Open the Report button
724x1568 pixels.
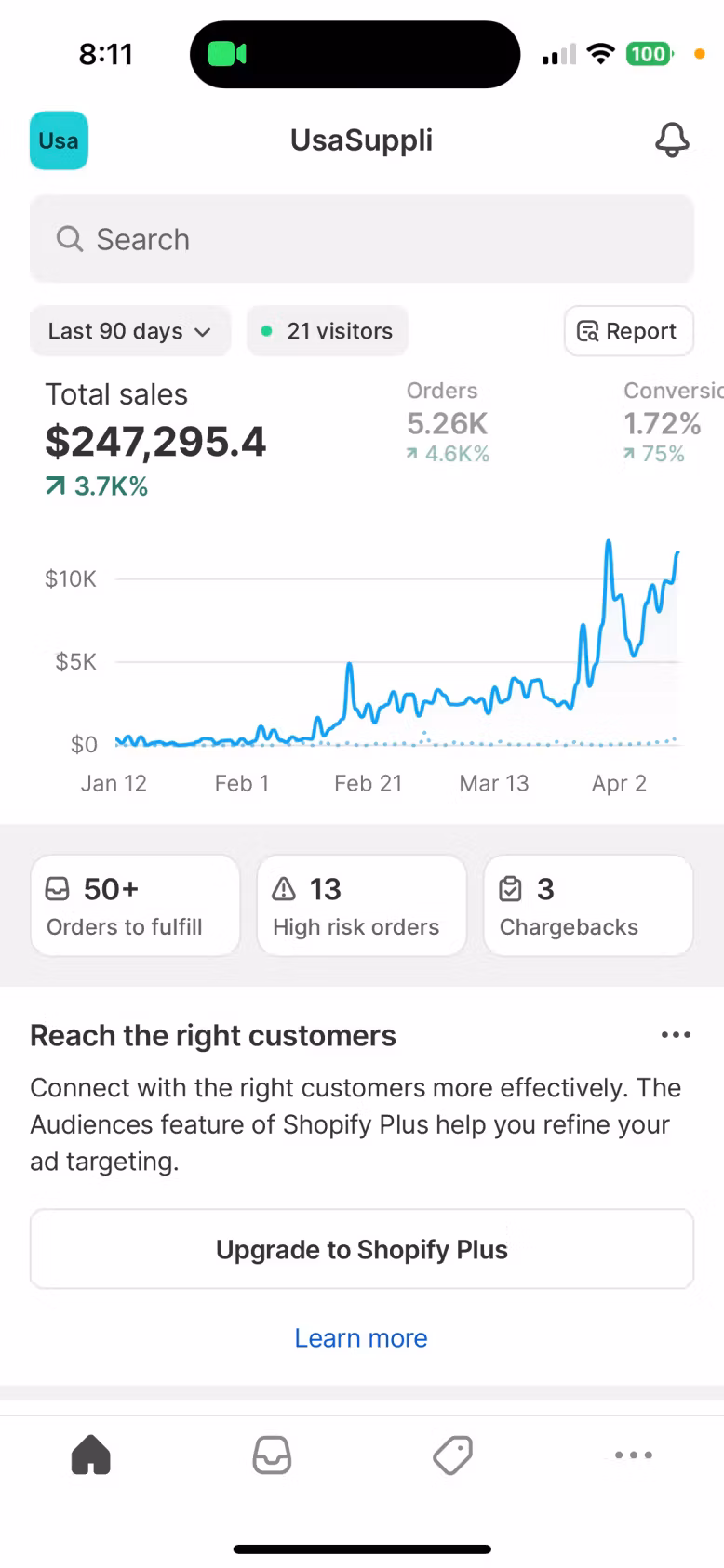tap(628, 331)
